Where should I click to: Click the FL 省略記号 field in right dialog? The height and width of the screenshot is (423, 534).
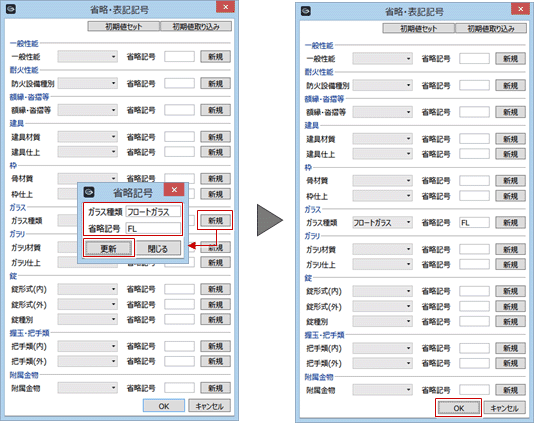[x=474, y=223]
